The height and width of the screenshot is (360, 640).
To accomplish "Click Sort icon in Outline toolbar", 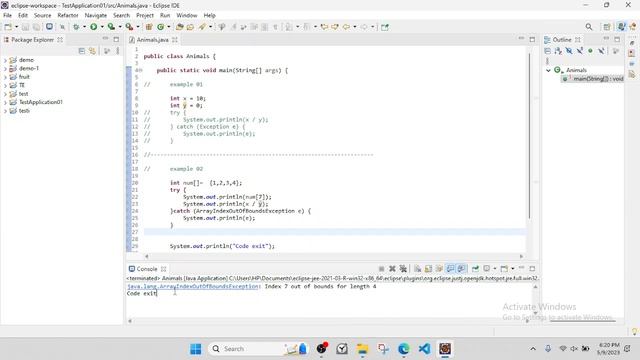I will point(558,51).
